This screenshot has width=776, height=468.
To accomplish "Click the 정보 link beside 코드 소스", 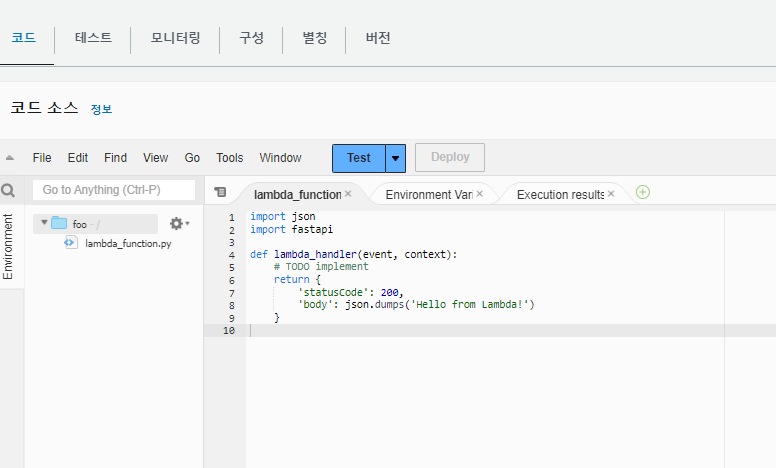I will pyautogui.click(x=101, y=109).
